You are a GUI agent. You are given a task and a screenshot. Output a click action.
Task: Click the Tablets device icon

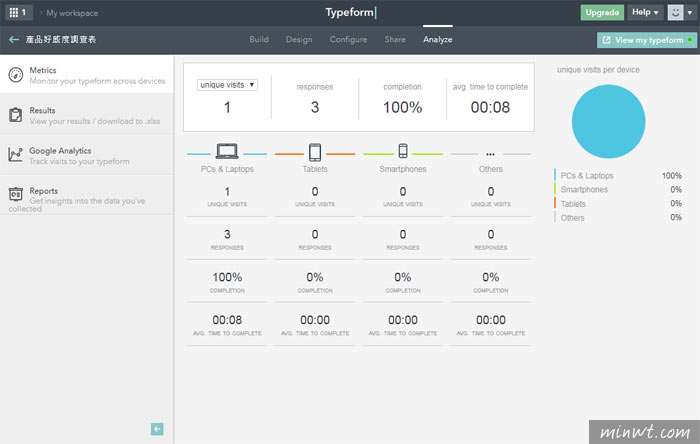pyautogui.click(x=315, y=152)
